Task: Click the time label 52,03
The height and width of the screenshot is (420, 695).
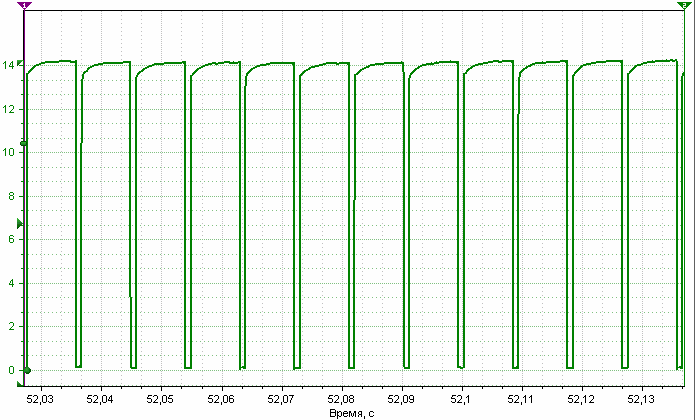Action: pyautogui.click(x=40, y=399)
